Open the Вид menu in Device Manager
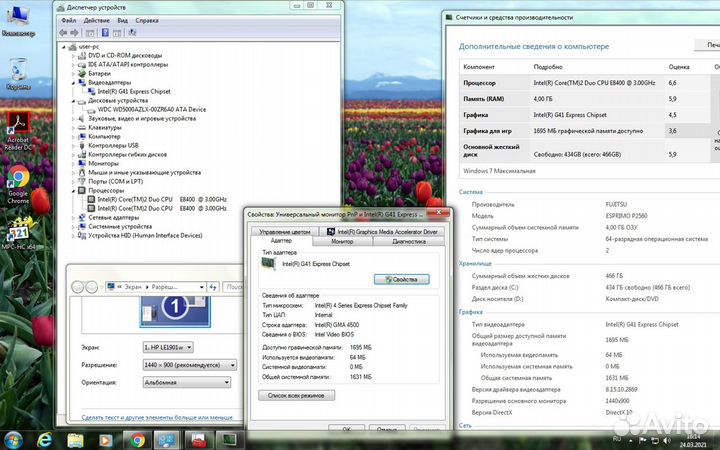 [x=122, y=21]
